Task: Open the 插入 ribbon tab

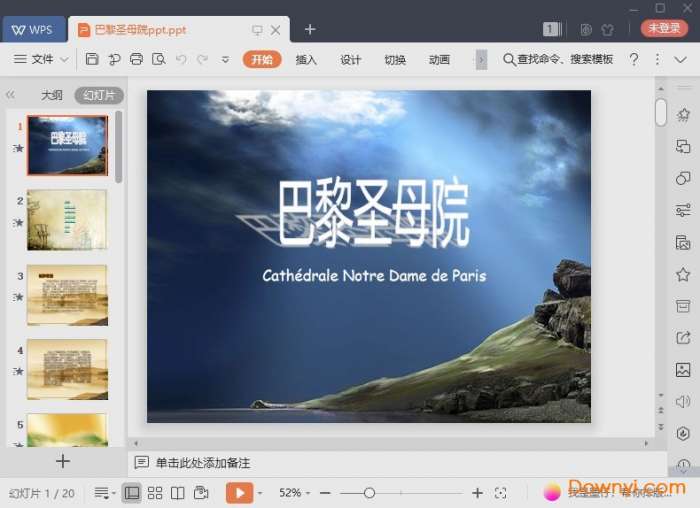Action: 306,60
